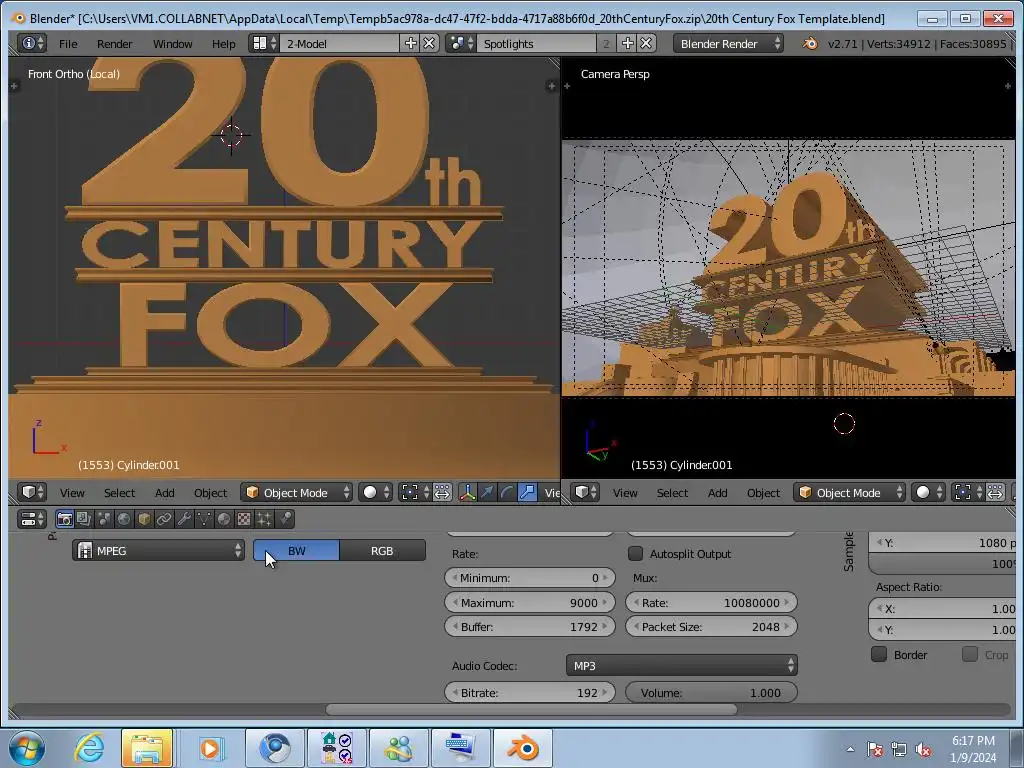This screenshot has width=1024, height=768.
Task: Click the properties panel horizontal scrollbar
Action: pyautogui.click(x=531, y=710)
